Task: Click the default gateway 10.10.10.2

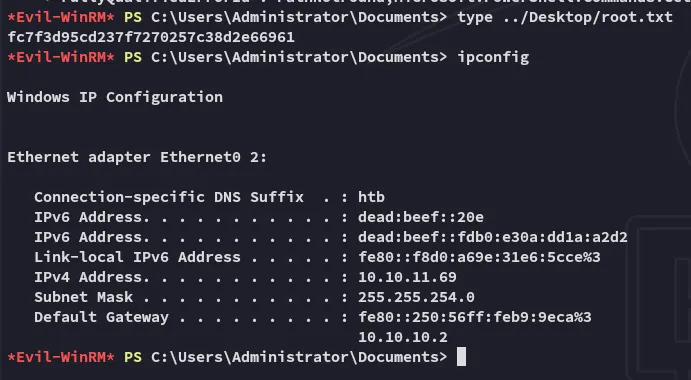Action: point(403,337)
